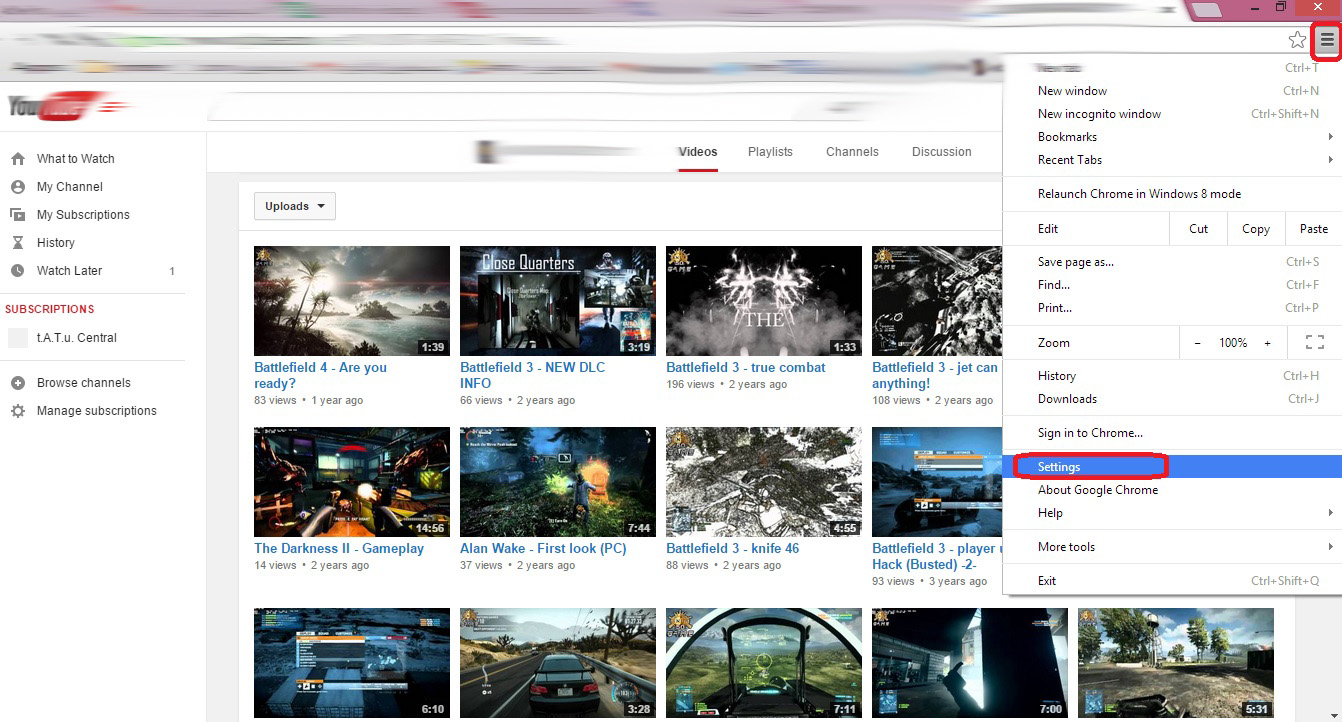1342x722 pixels.
Task: Play the Close Quarters thumbnail with 3:19 duration
Action: (558, 301)
